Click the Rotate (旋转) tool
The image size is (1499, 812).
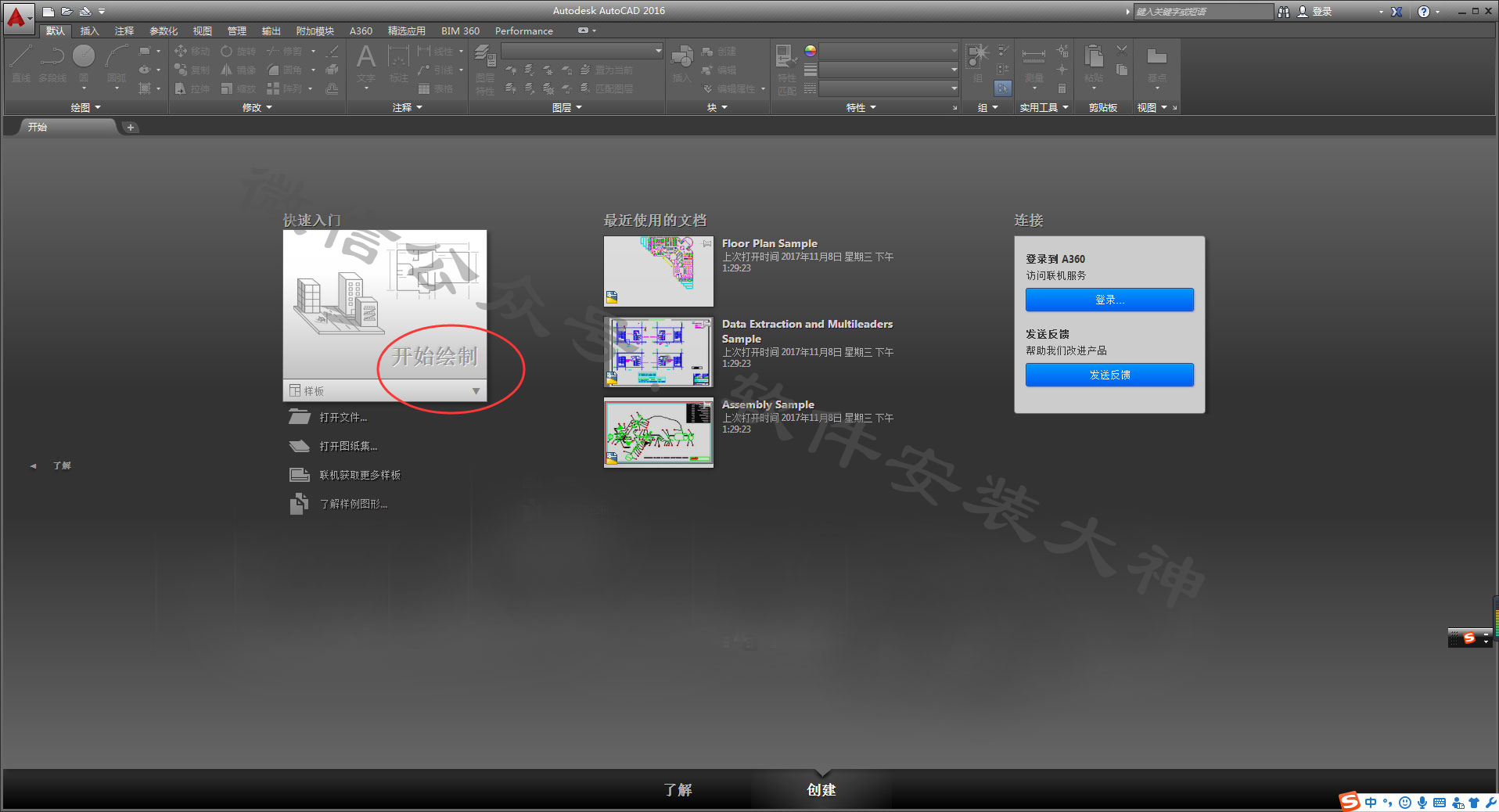[x=238, y=52]
